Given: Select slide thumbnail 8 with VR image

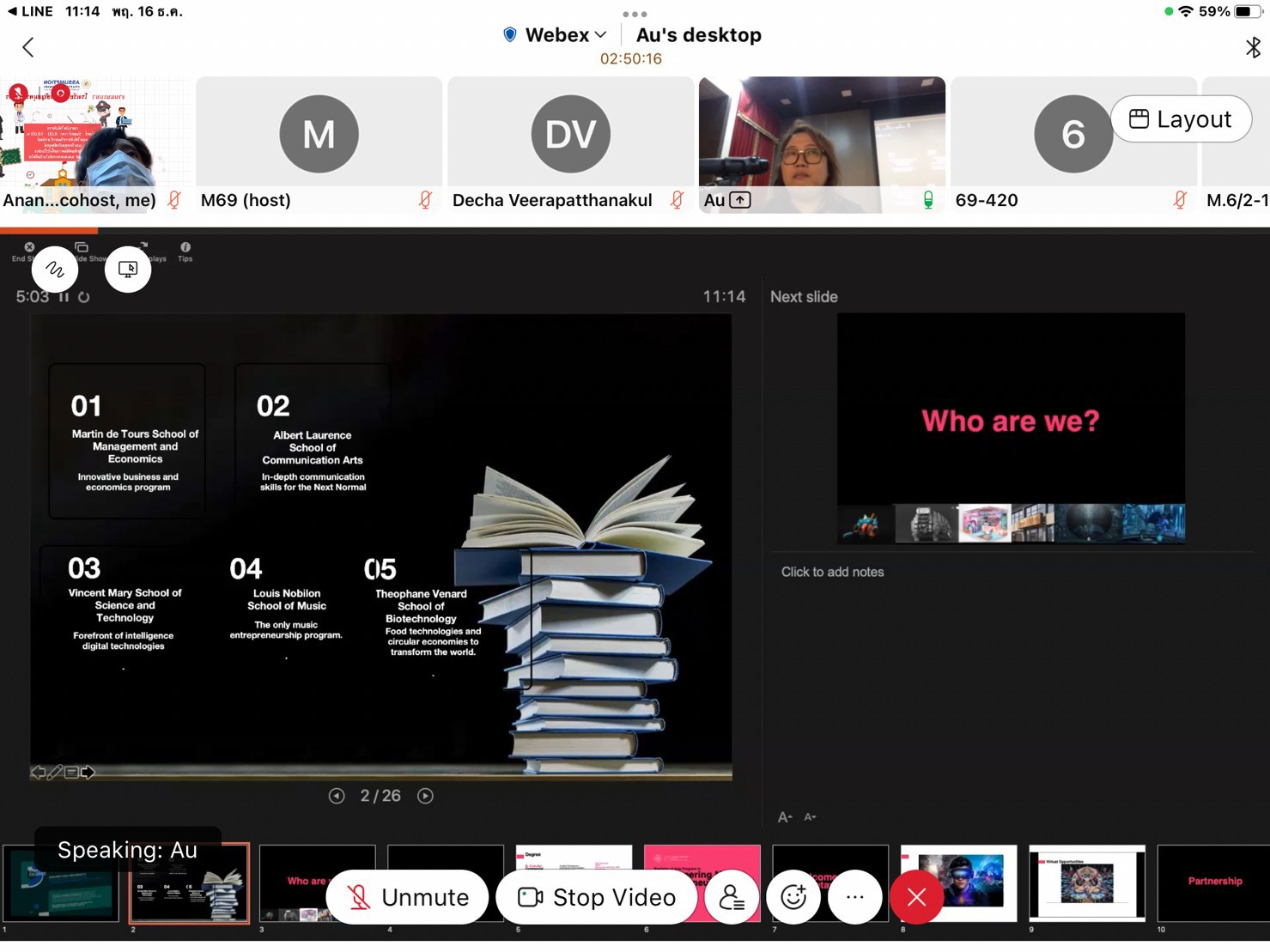Looking at the screenshot, I should pos(959,883).
